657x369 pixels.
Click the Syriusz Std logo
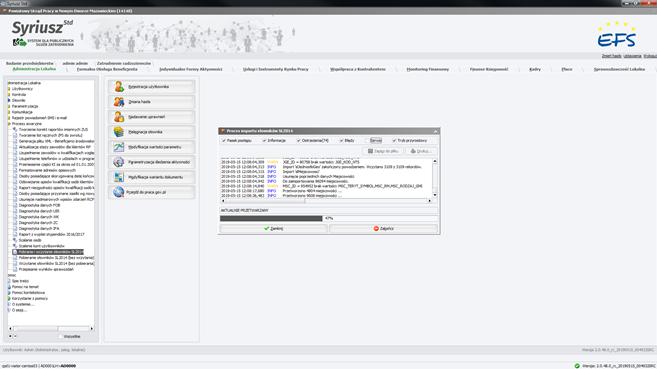tap(43, 33)
